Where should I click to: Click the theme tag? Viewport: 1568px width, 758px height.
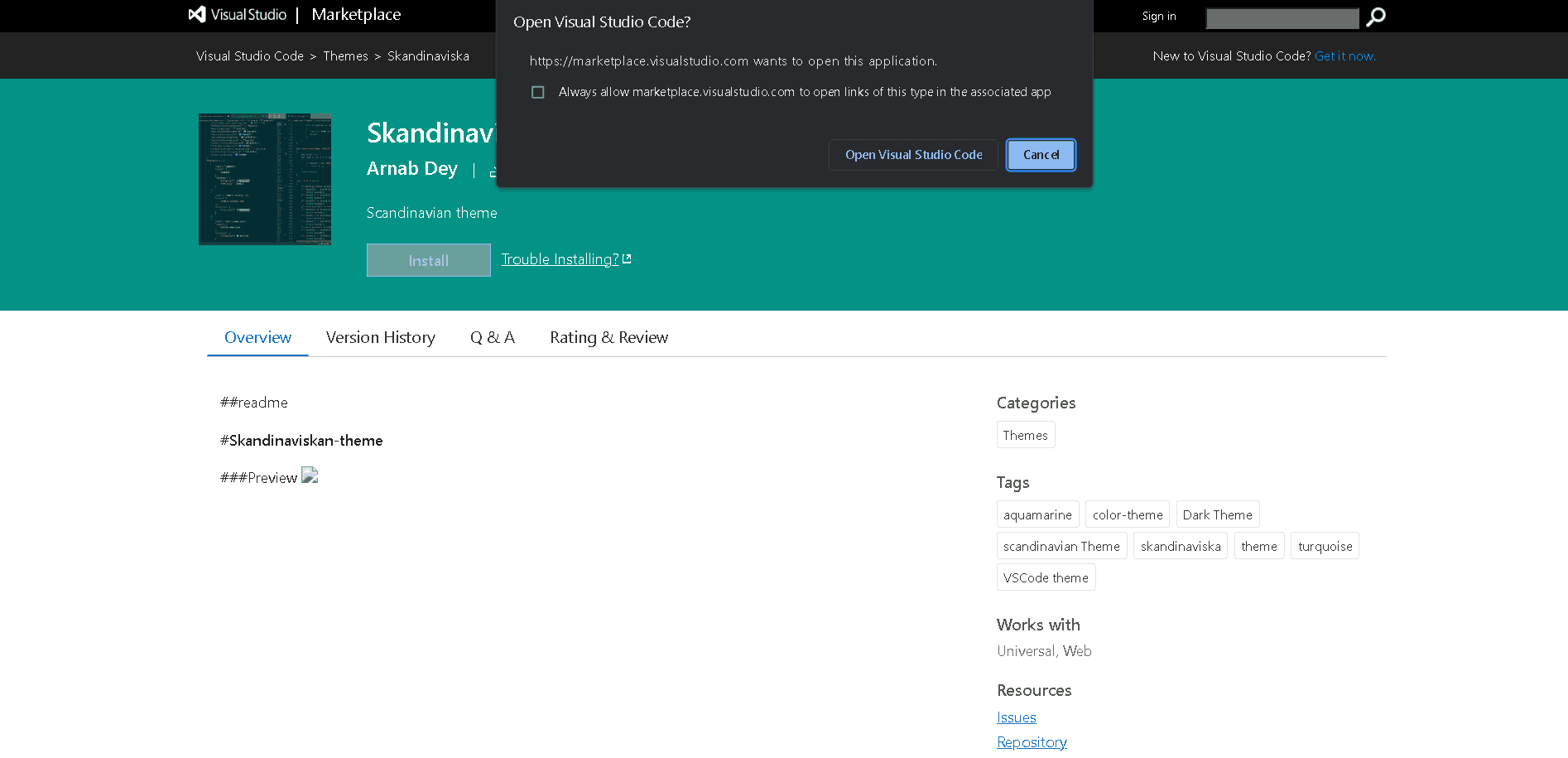(x=1259, y=546)
